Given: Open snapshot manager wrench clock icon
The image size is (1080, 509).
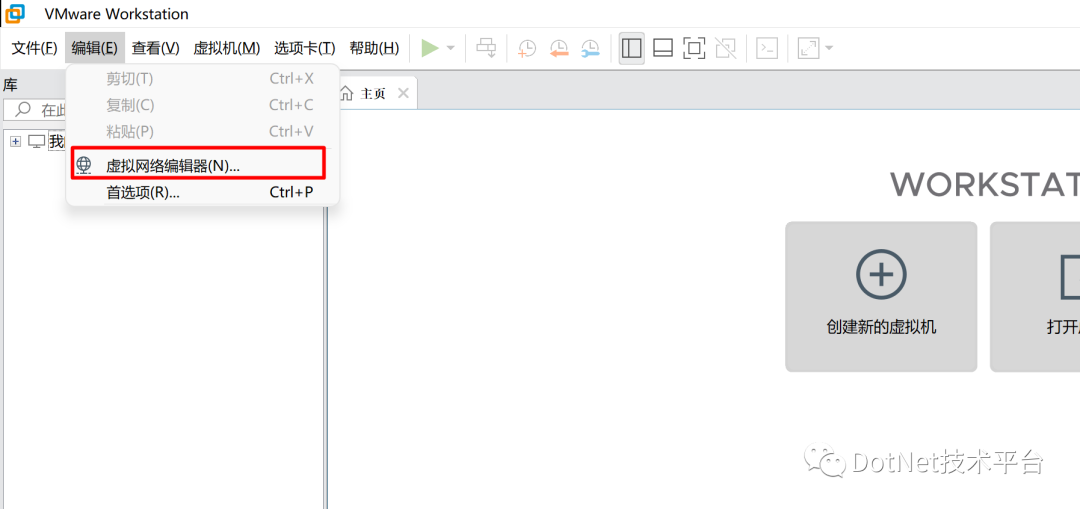Looking at the screenshot, I should pyautogui.click(x=590, y=48).
